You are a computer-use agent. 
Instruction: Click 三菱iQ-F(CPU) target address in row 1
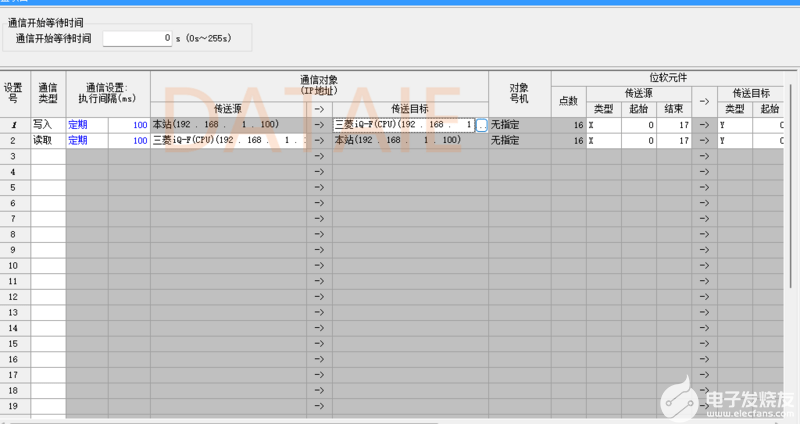tap(404, 125)
